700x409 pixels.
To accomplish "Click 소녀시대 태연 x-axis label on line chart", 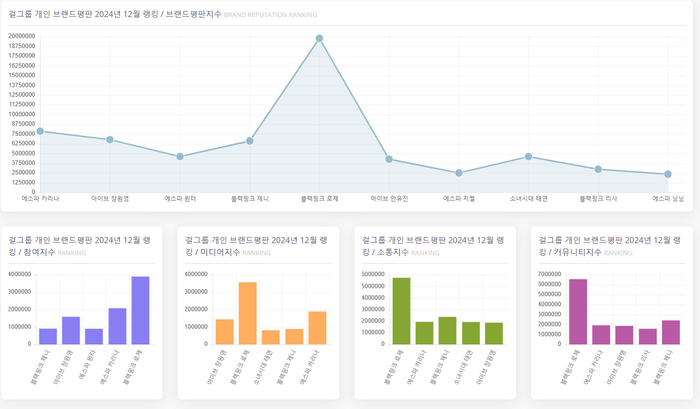I will (x=529, y=199).
